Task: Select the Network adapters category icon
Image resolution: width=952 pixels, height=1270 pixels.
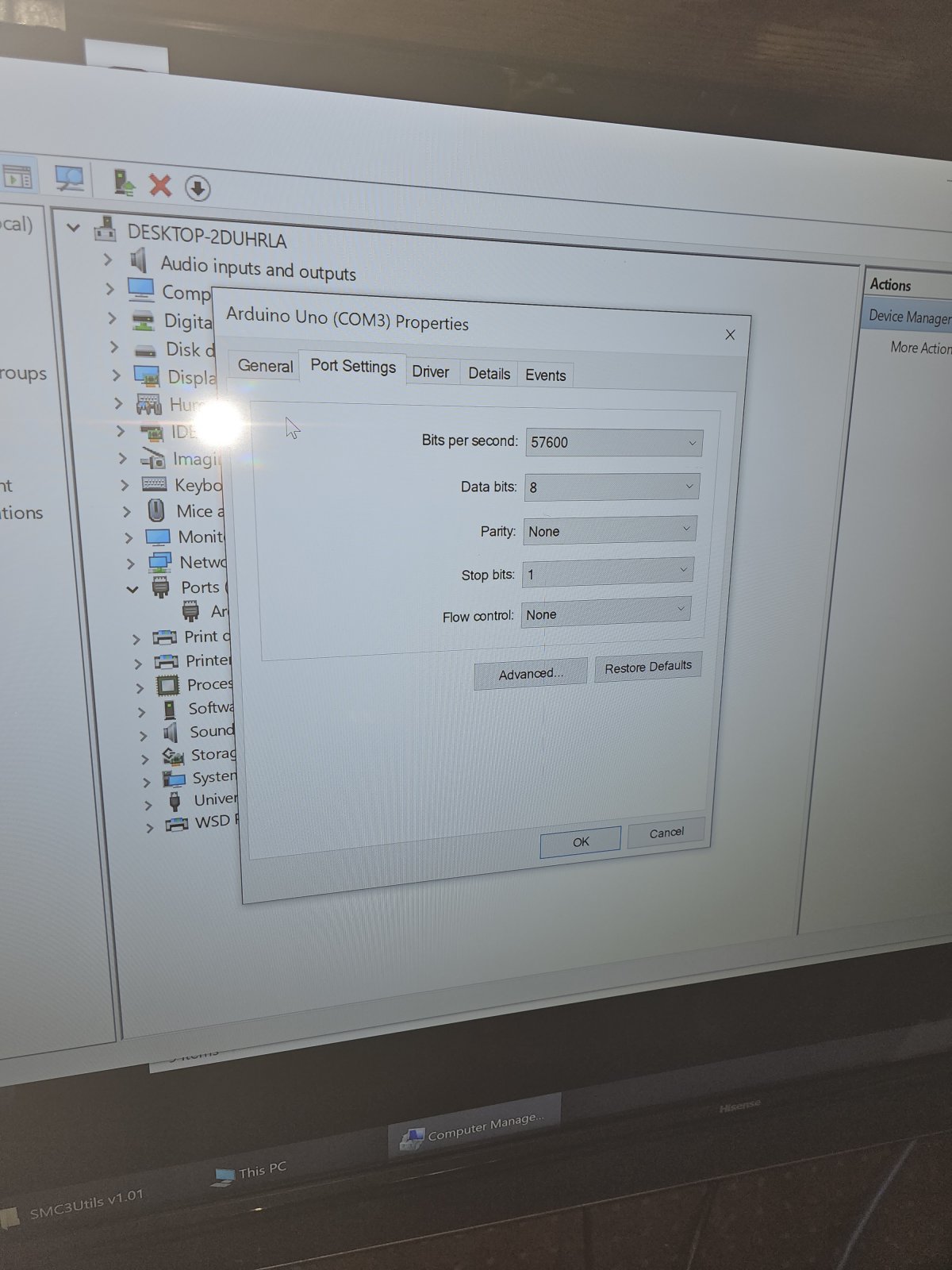Action: [159, 563]
